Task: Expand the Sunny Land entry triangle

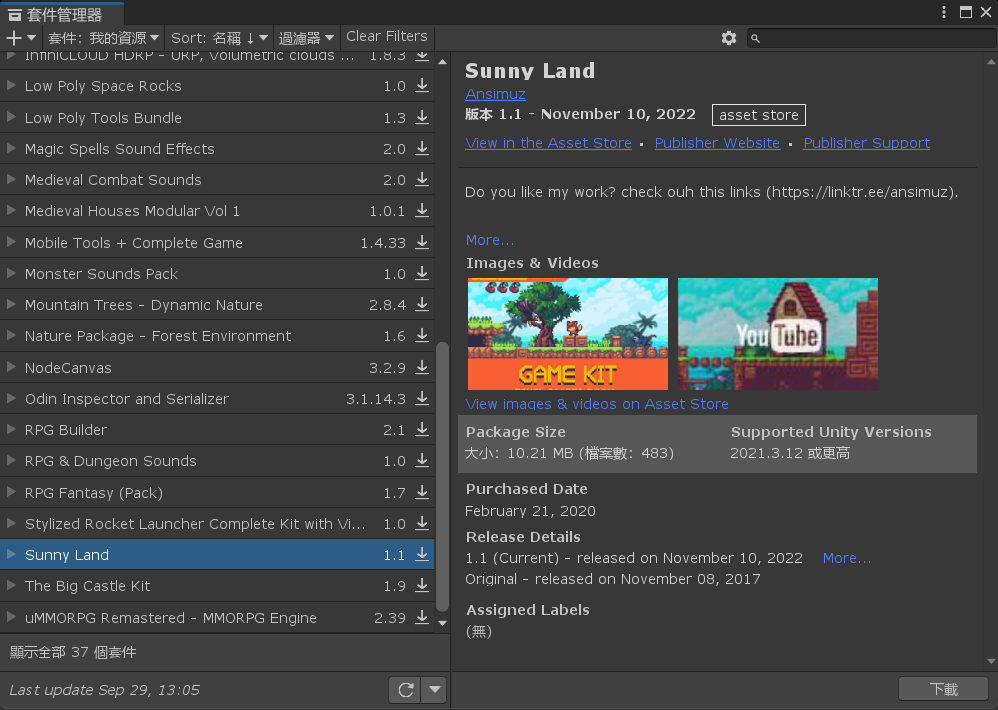Action: (x=11, y=555)
